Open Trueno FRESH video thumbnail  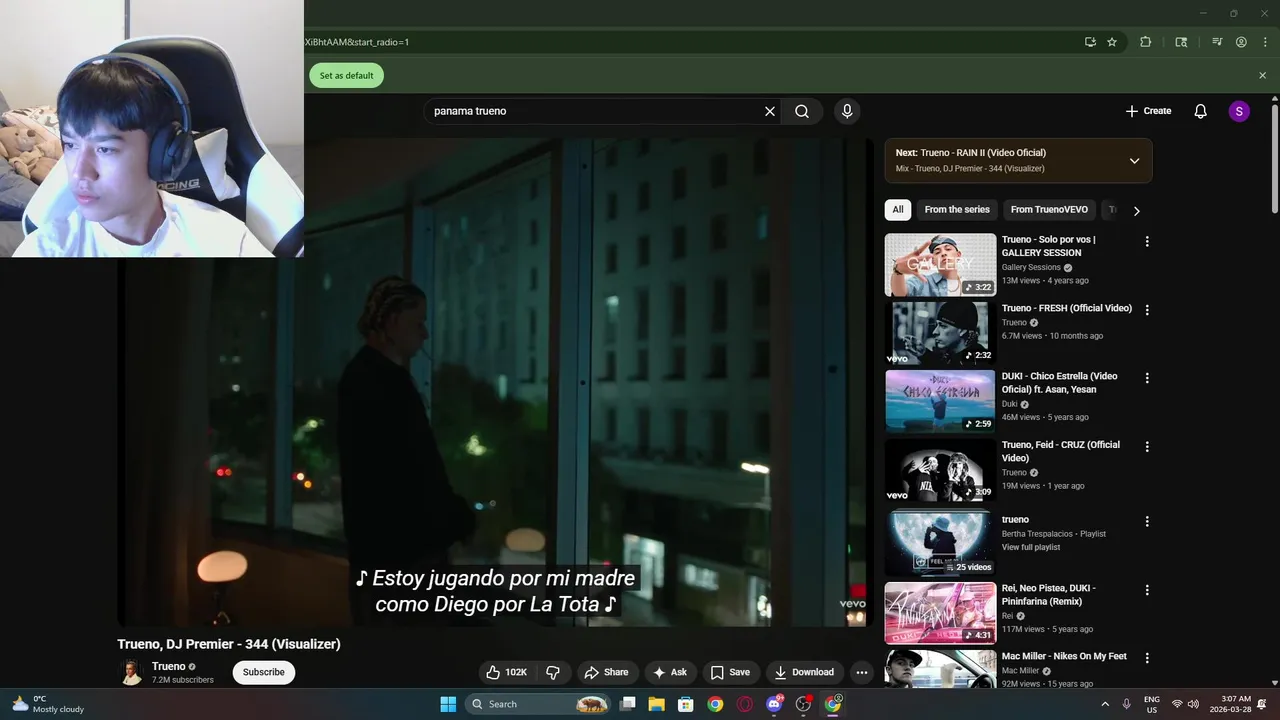(940, 333)
